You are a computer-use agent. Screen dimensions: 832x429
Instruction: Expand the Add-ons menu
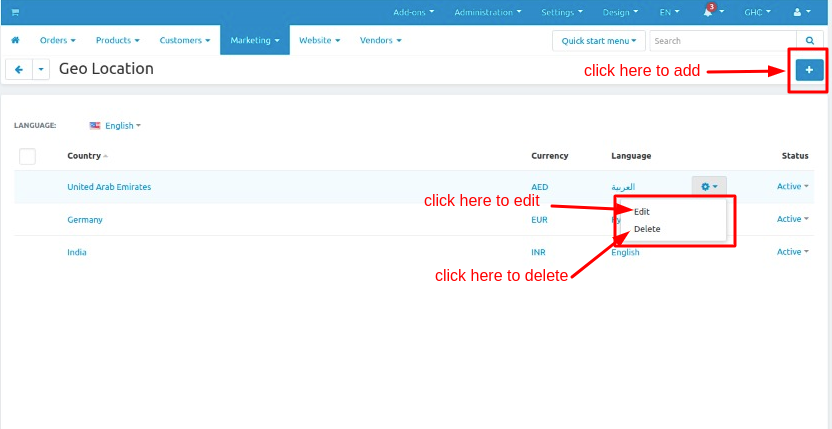point(413,12)
